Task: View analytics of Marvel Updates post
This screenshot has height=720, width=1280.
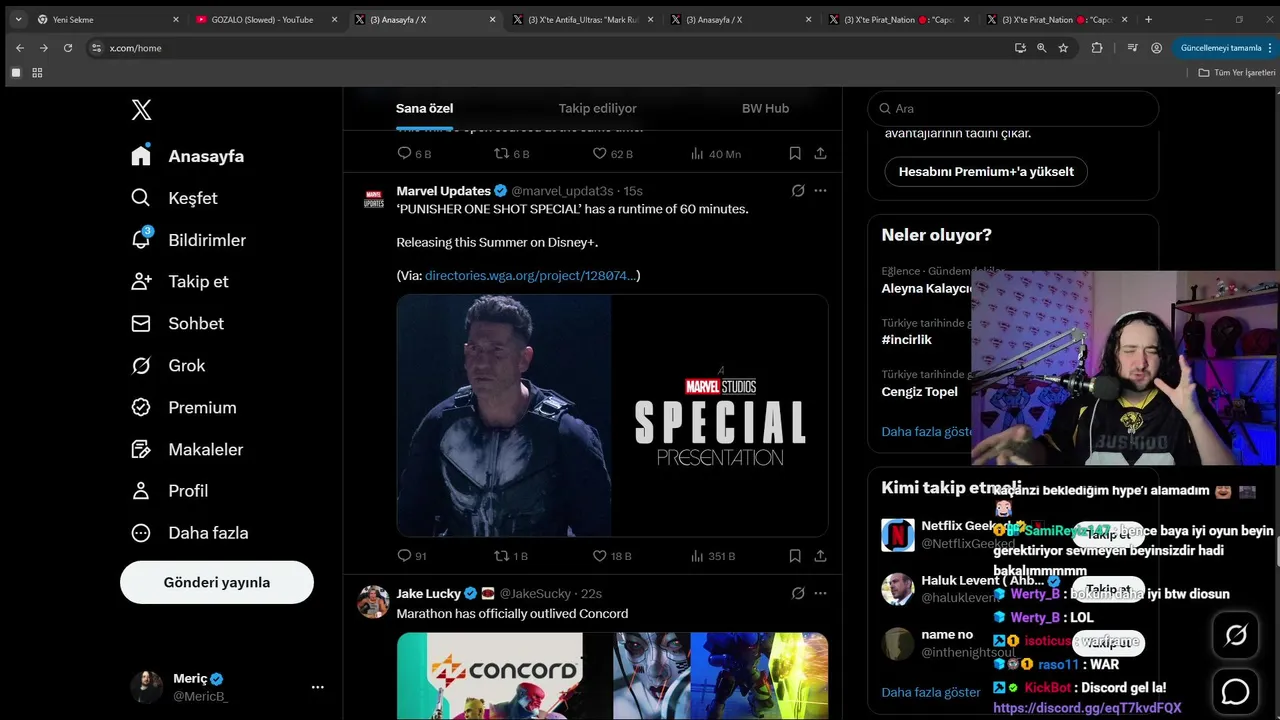Action: click(x=712, y=556)
